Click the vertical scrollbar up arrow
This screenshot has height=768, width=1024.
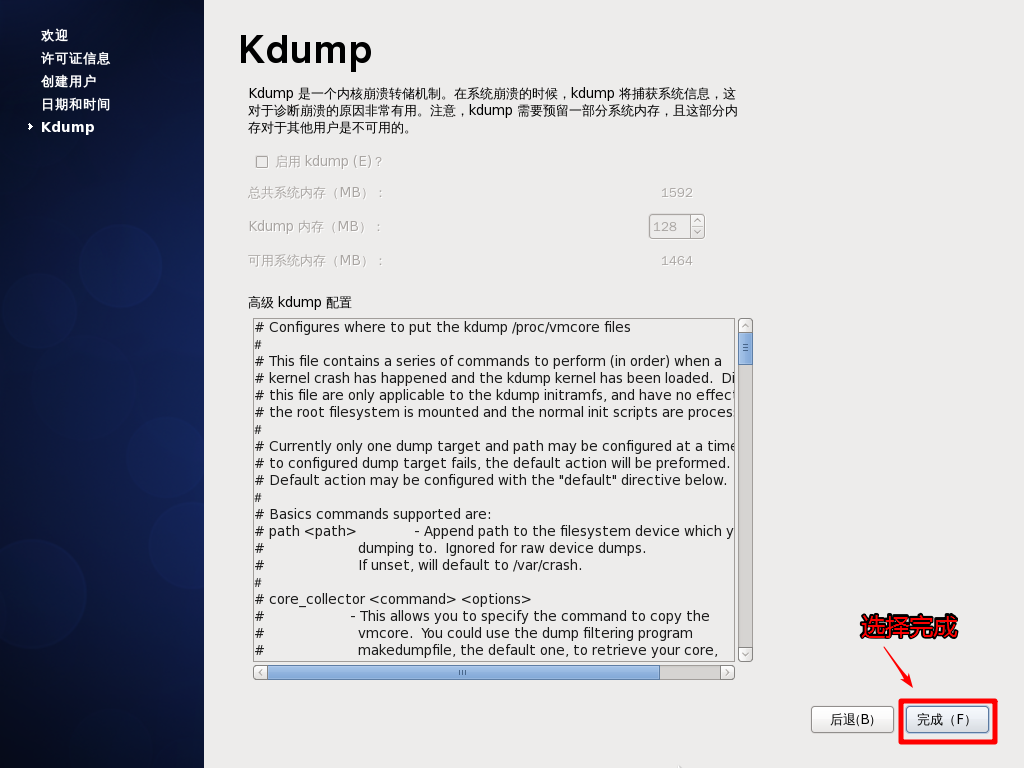pos(745,325)
